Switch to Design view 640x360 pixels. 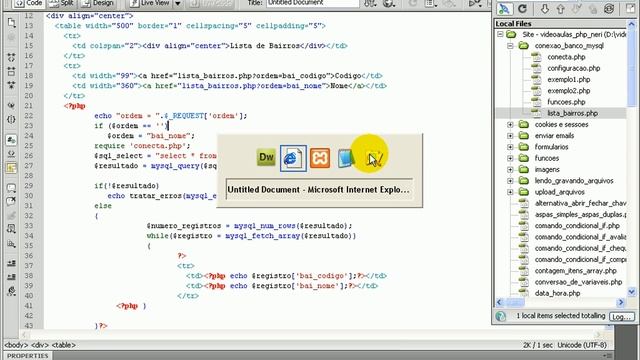(97, 3)
